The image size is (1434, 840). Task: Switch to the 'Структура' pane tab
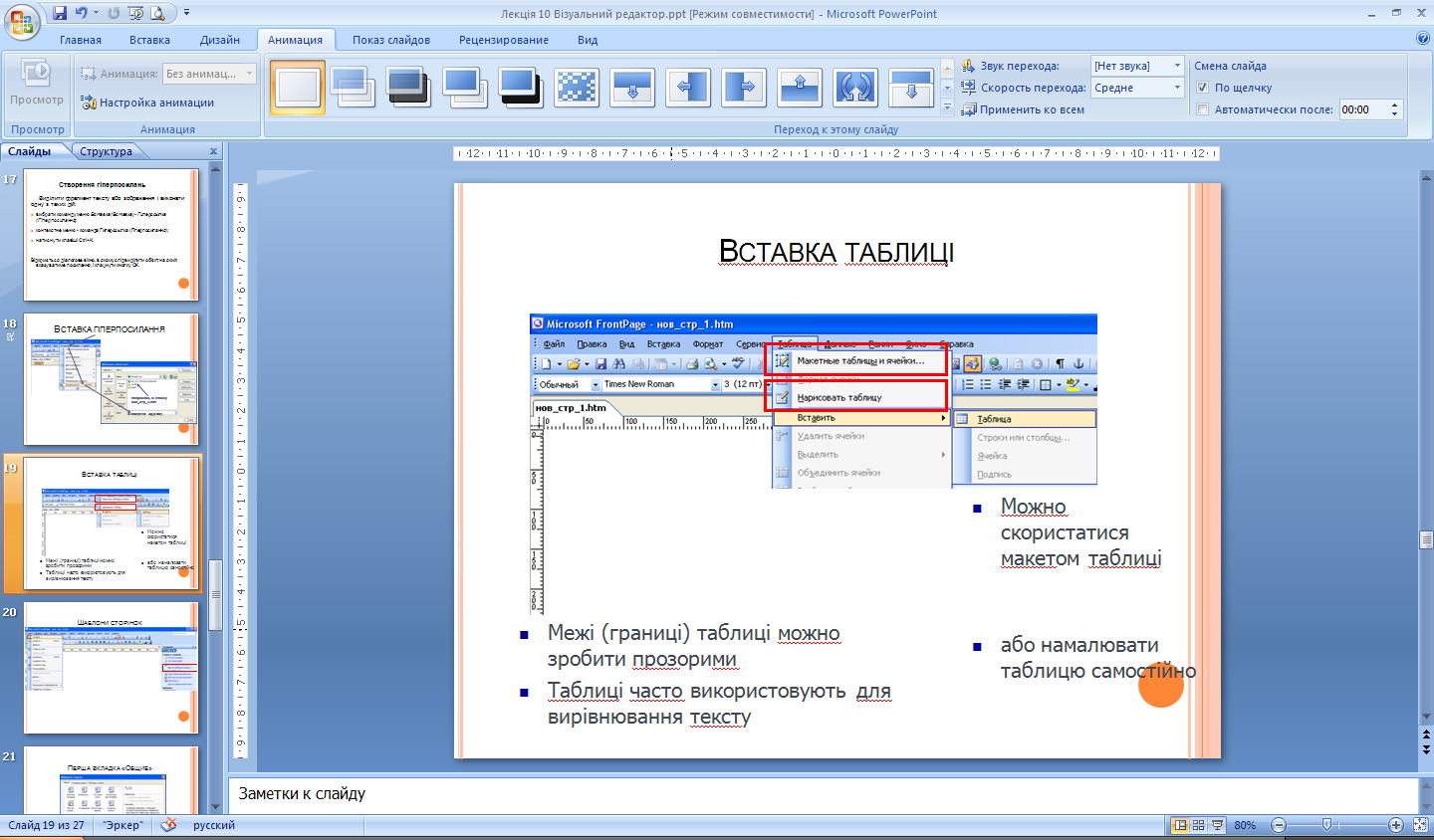(106, 151)
